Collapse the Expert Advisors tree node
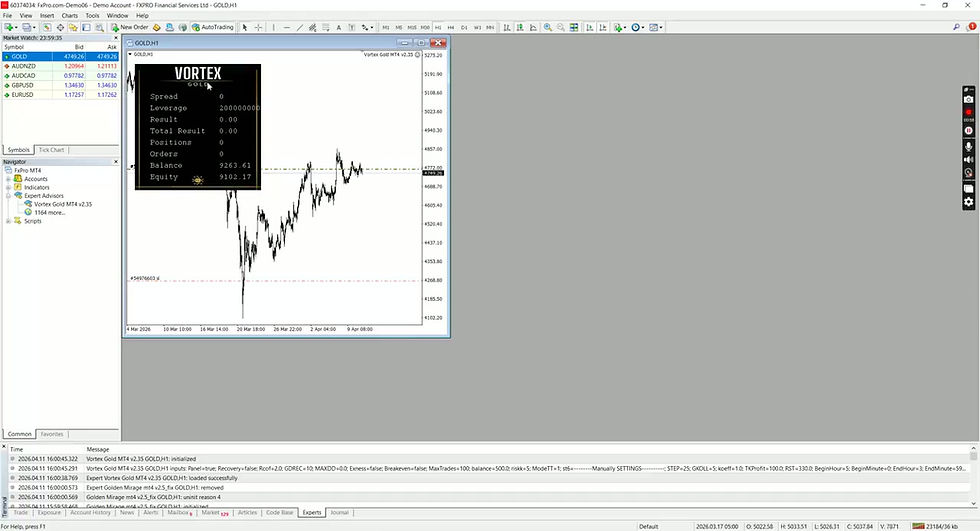 [x=8, y=196]
